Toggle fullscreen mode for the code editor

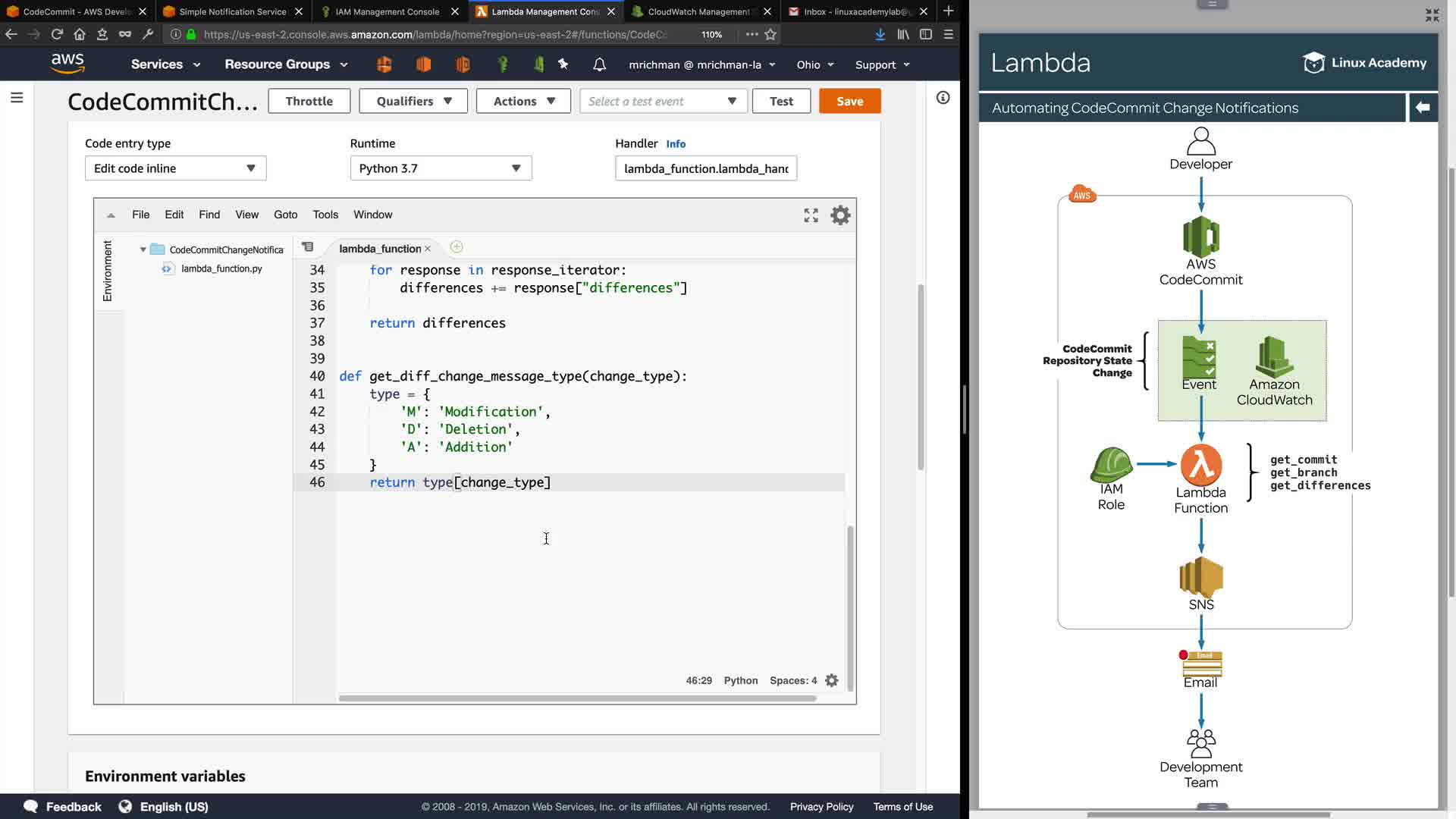pos(811,215)
